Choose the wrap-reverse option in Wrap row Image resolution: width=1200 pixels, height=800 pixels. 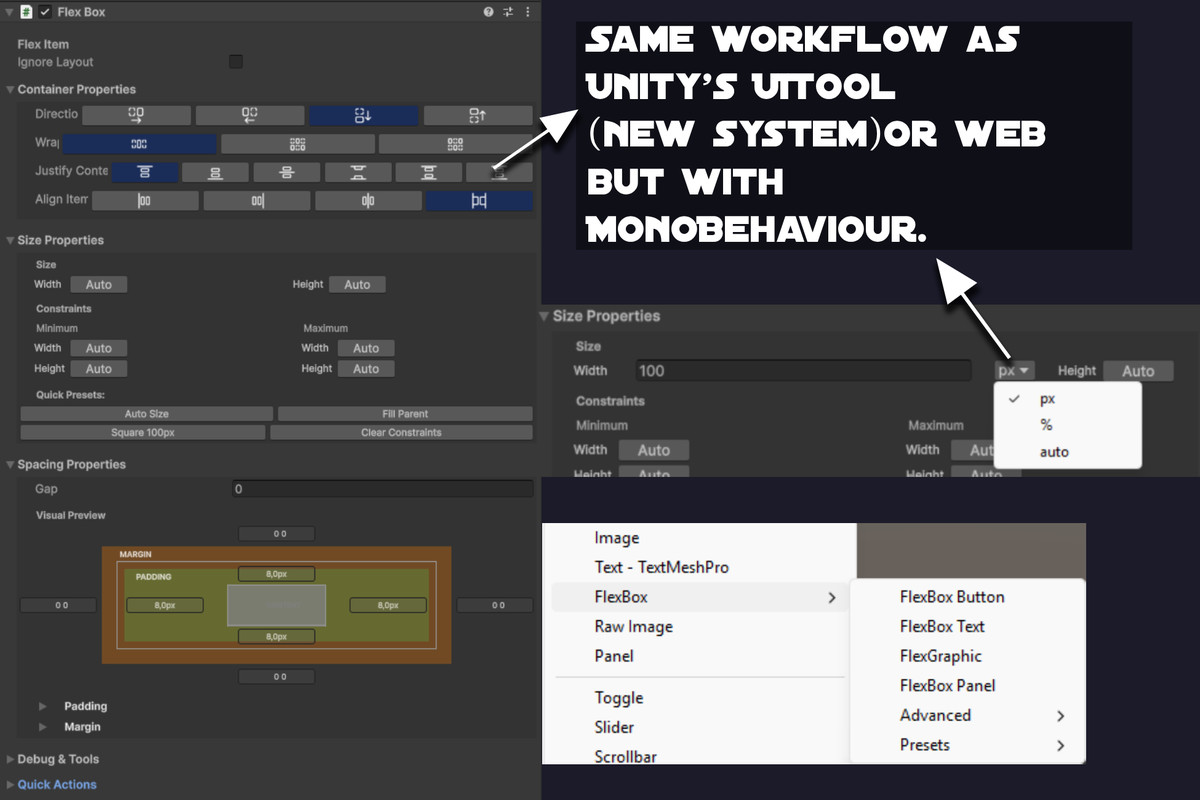pyautogui.click(x=455, y=144)
